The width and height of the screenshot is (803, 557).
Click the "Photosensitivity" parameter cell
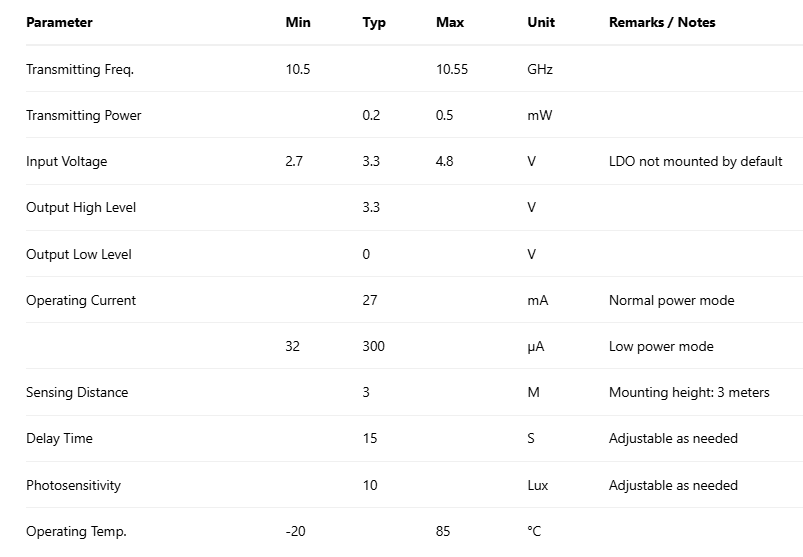click(73, 485)
